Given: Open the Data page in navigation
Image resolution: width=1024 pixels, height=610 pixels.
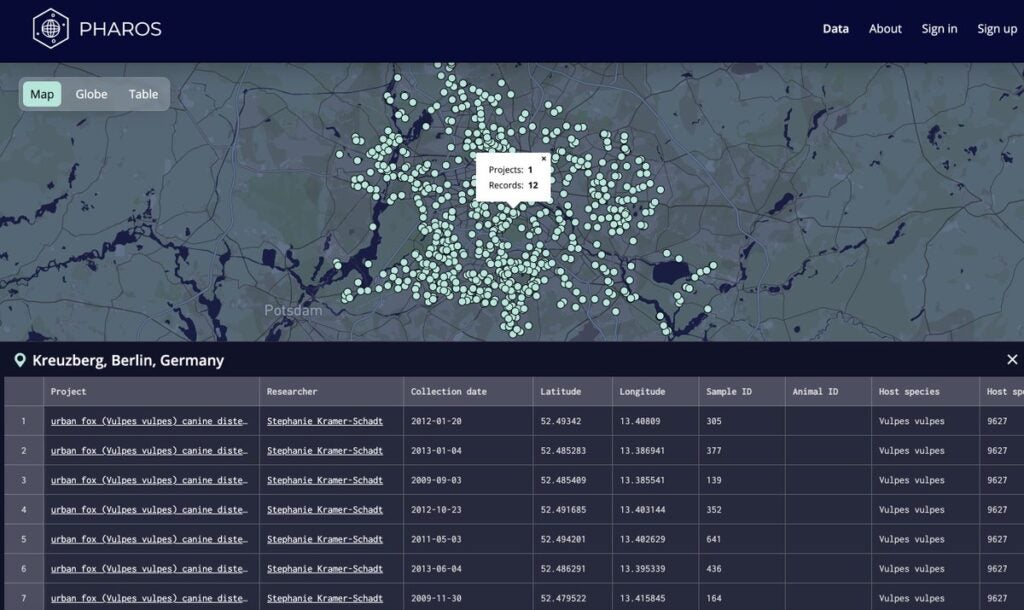Looking at the screenshot, I should (835, 29).
